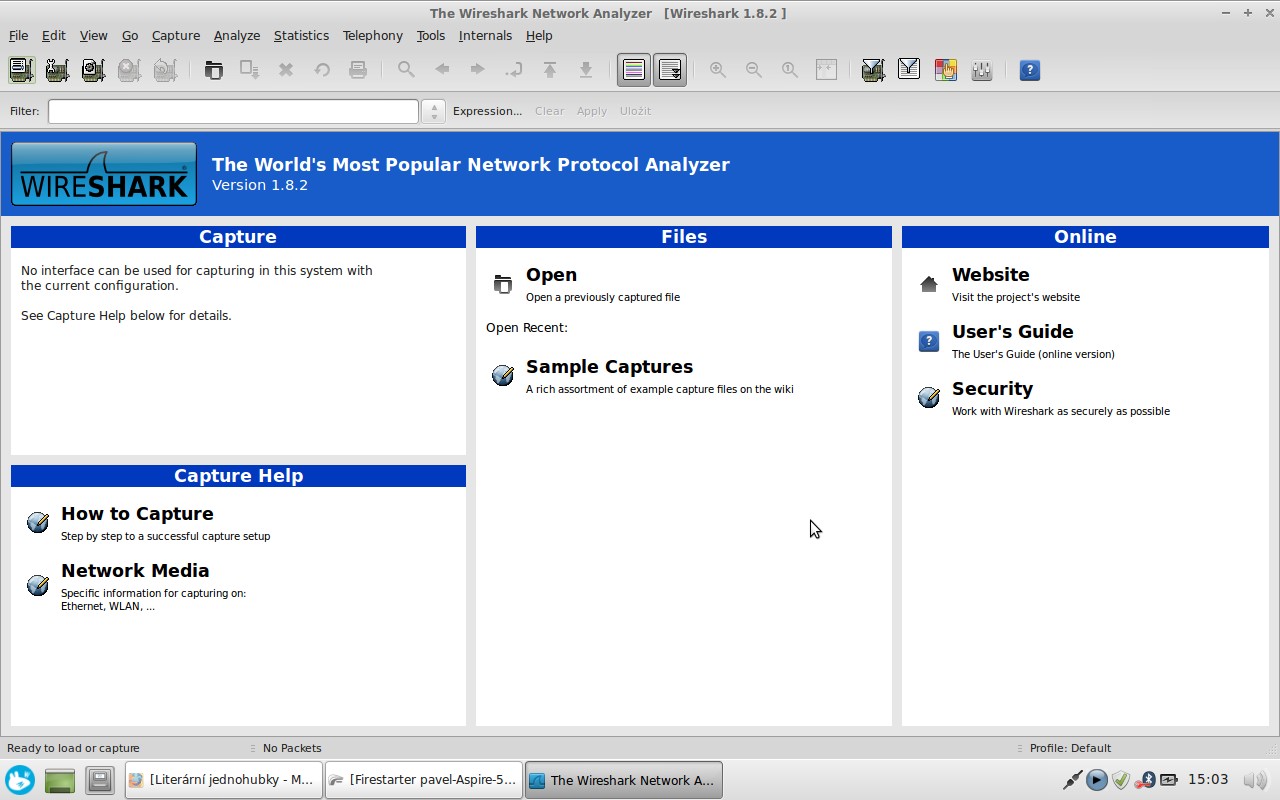Click the Apply filter button
This screenshot has width=1280, height=800.
coord(591,111)
